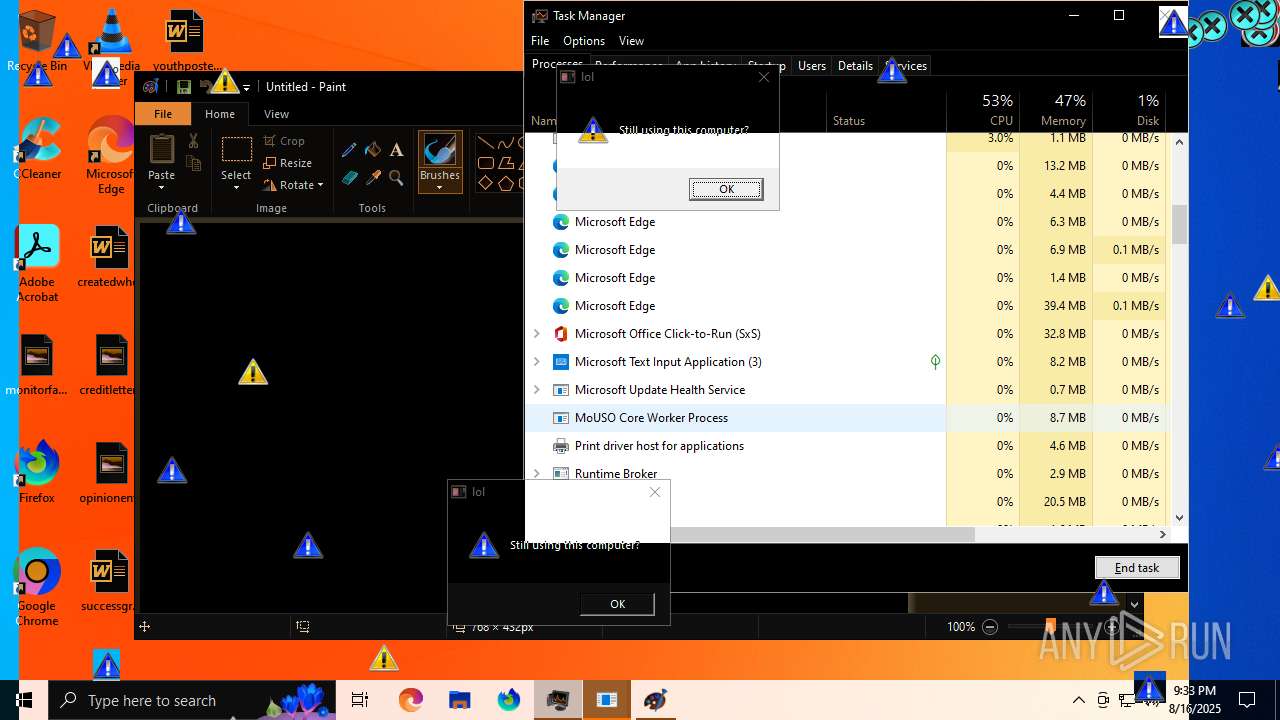
Task: Select the Color picker eyedropper tool
Action: pyautogui.click(x=373, y=178)
